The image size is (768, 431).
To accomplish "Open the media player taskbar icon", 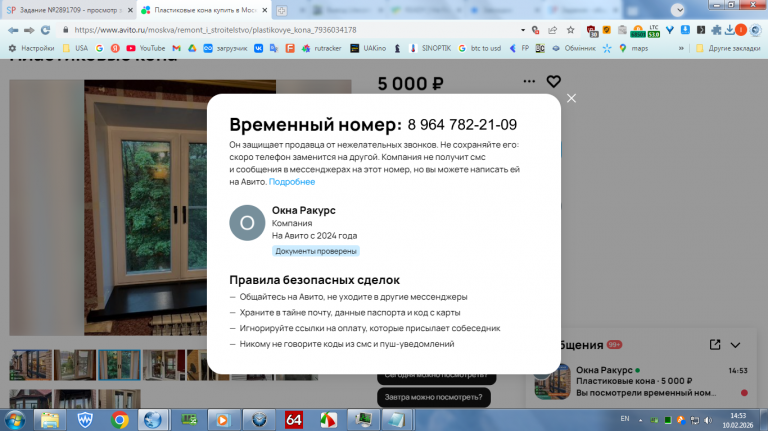I will pos(223,420).
